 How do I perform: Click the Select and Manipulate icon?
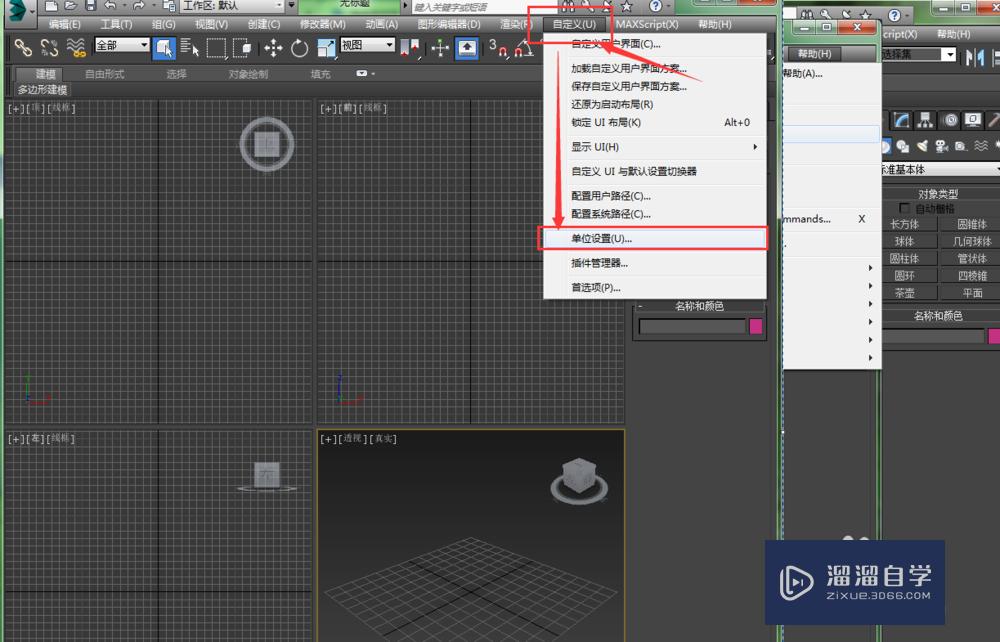pyautogui.click(x=440, y=48)
